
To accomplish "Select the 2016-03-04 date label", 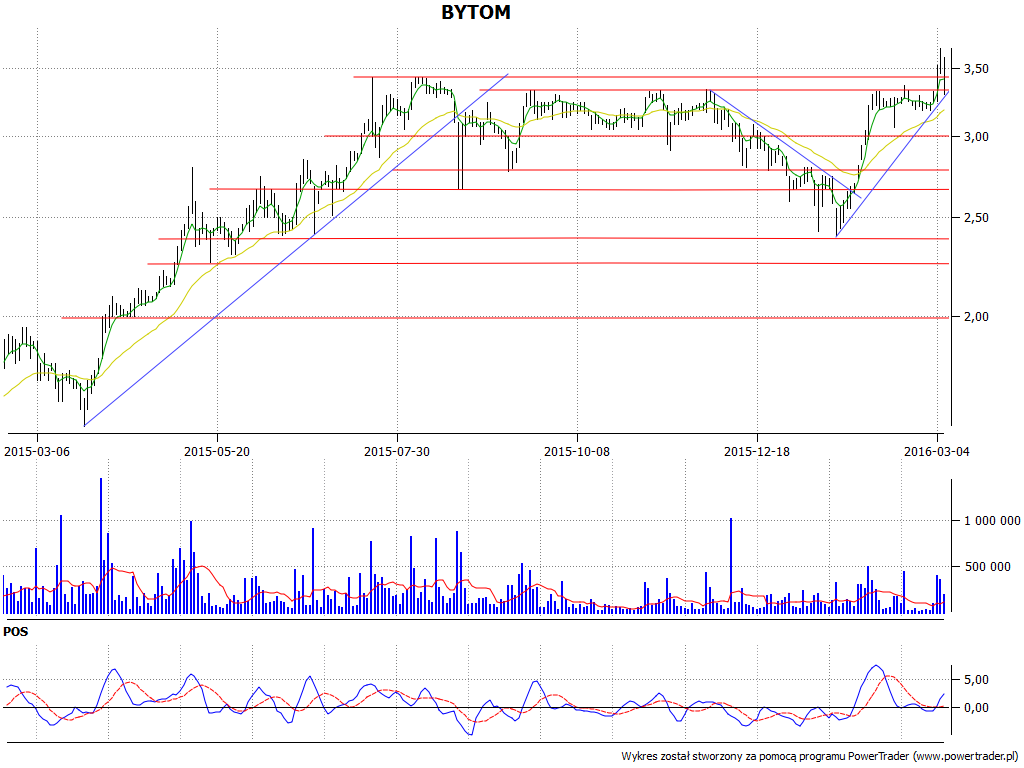I will pos(936,451).
